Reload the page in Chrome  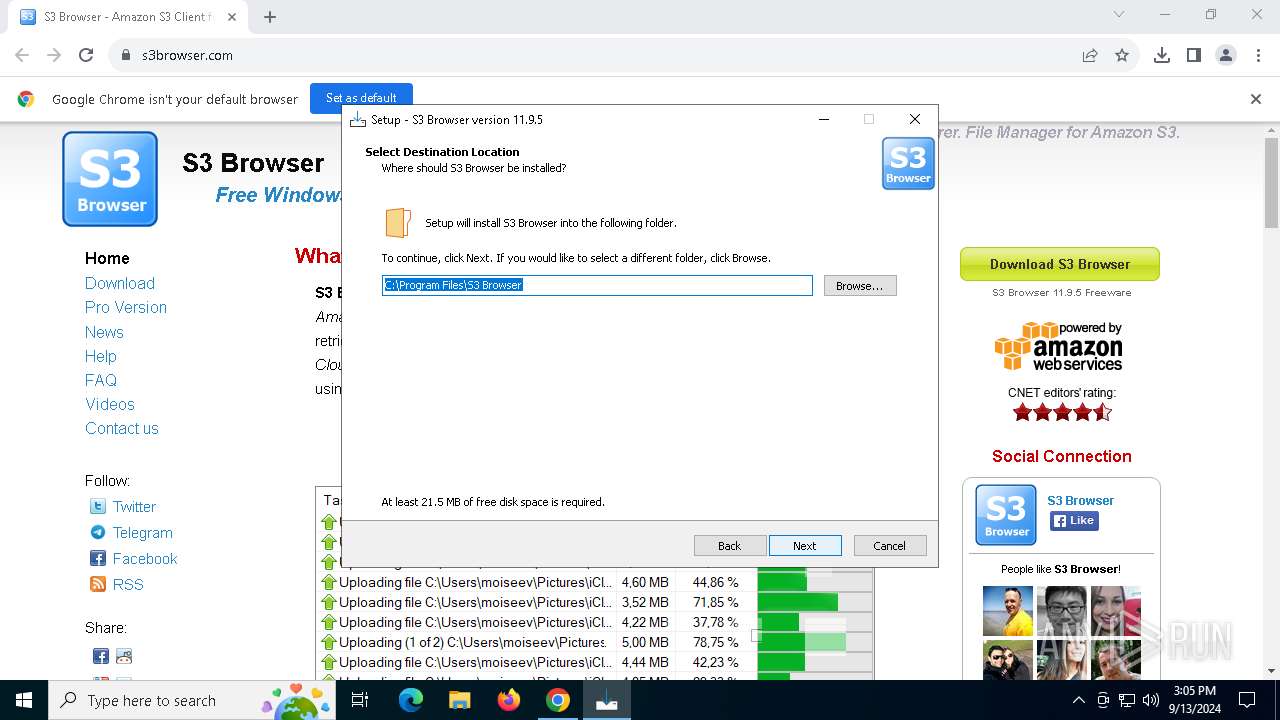(x=86, y=55)
